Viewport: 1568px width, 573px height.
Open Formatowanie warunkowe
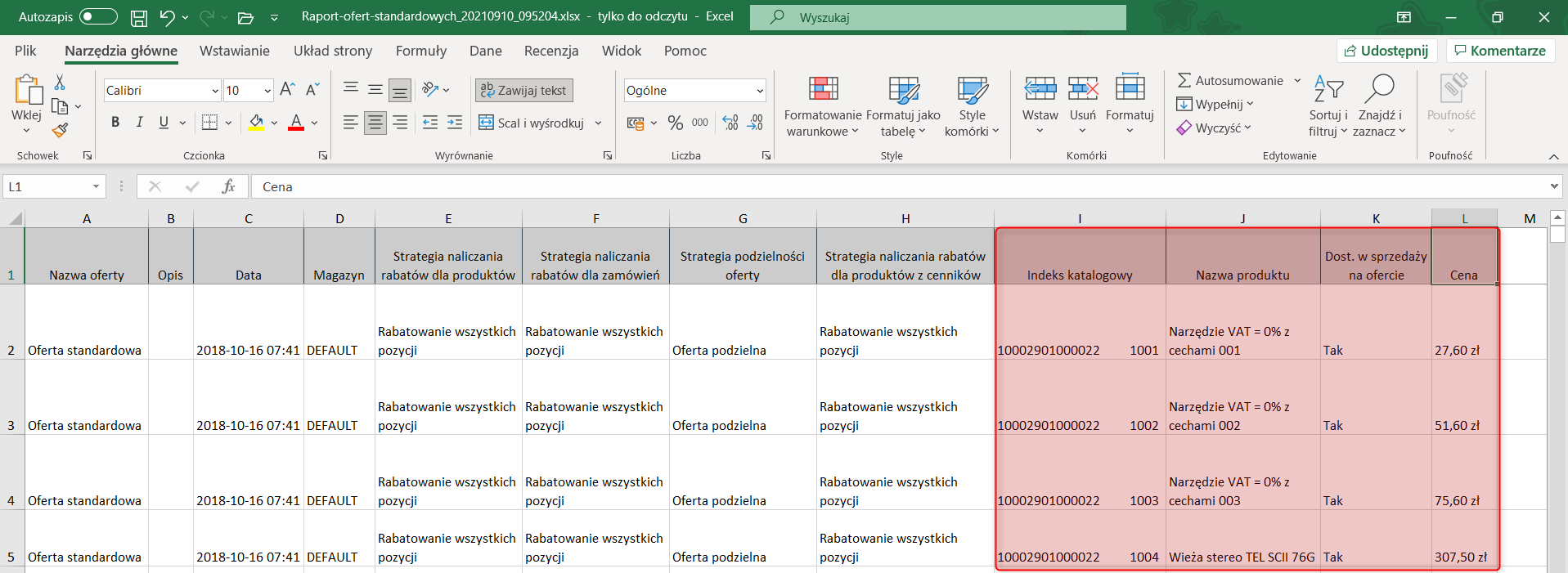(823, 106)
